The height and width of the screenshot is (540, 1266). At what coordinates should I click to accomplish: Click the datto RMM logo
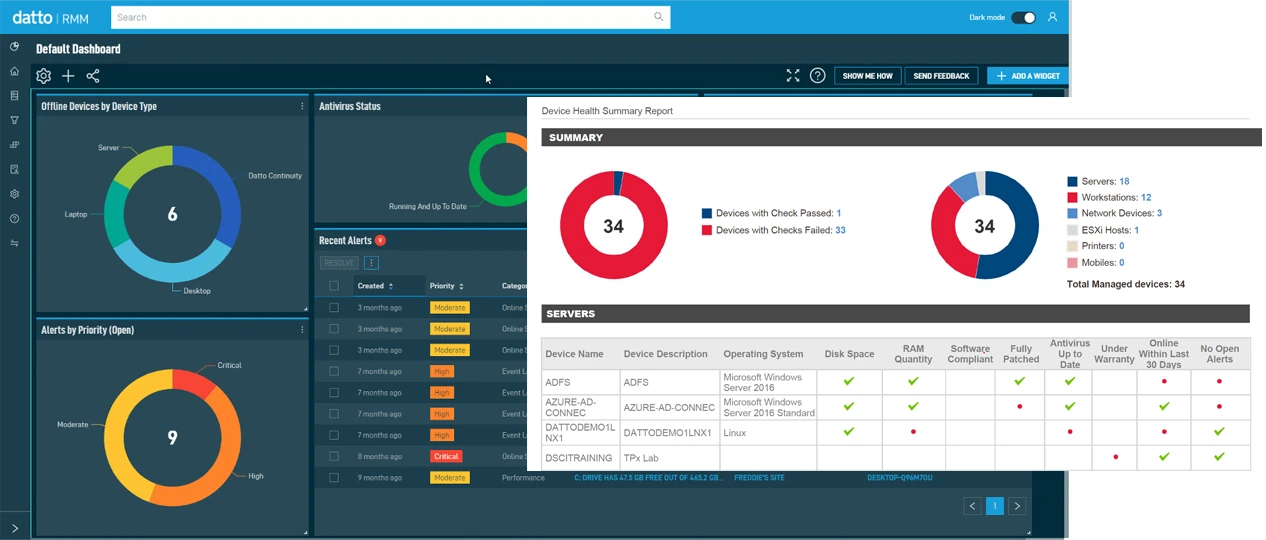(51, 17)
